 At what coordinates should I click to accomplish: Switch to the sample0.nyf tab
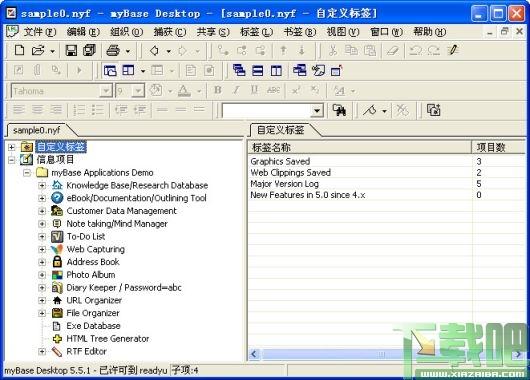coord(37,130)
